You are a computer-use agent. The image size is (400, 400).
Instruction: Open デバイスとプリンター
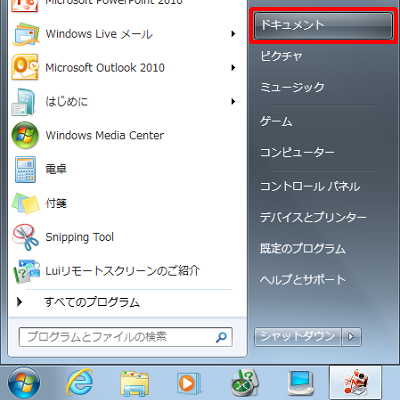[x=313, y=217]
